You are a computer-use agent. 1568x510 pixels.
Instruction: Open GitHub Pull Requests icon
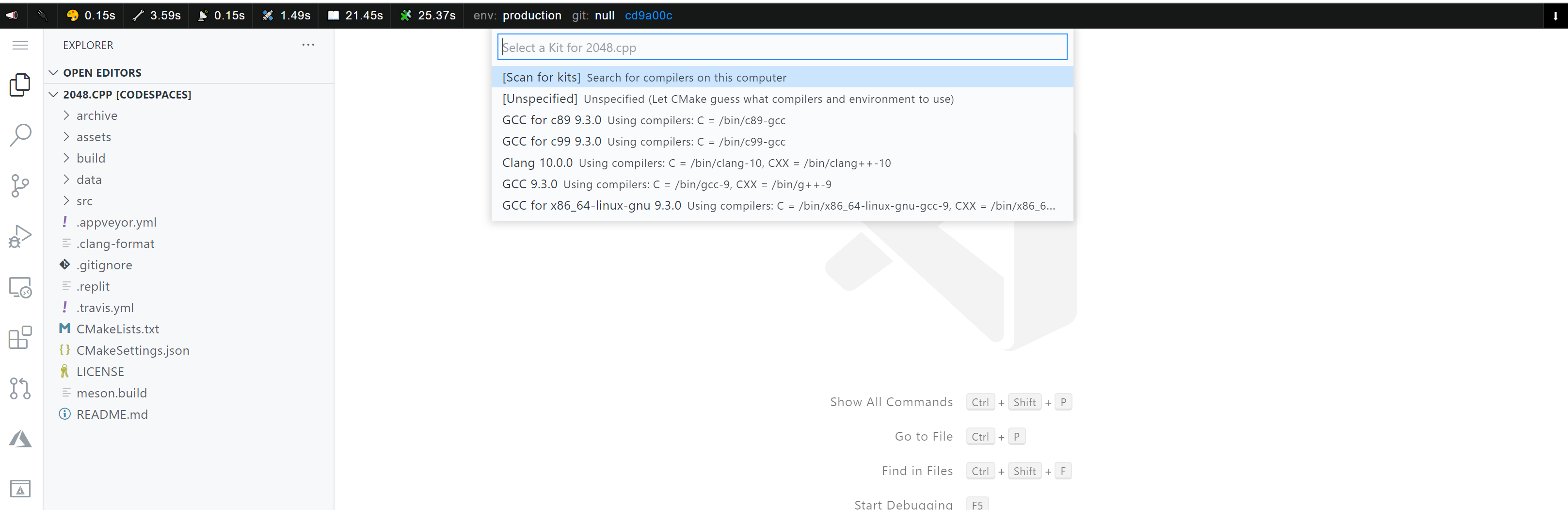21,388
